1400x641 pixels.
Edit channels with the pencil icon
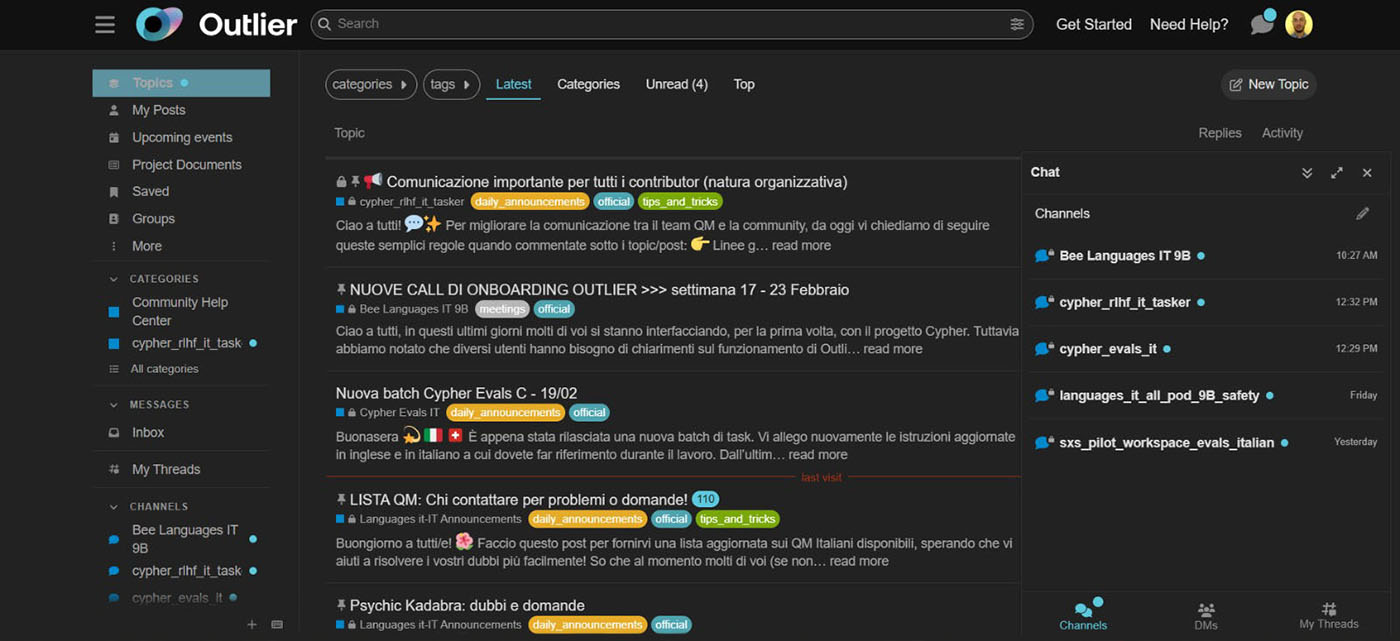(1362, 213)
